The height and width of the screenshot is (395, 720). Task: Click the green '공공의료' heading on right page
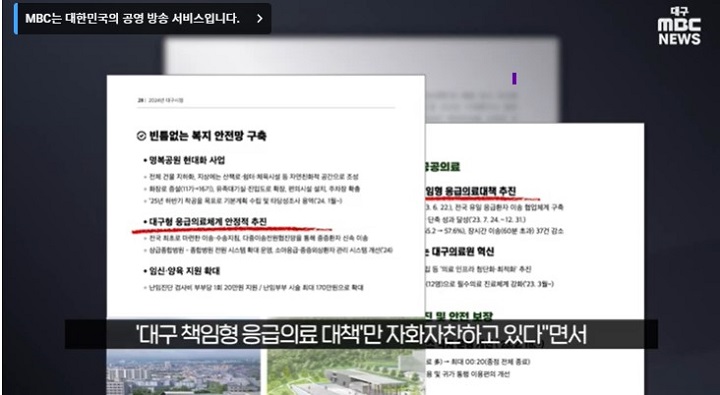pos(443,166)
